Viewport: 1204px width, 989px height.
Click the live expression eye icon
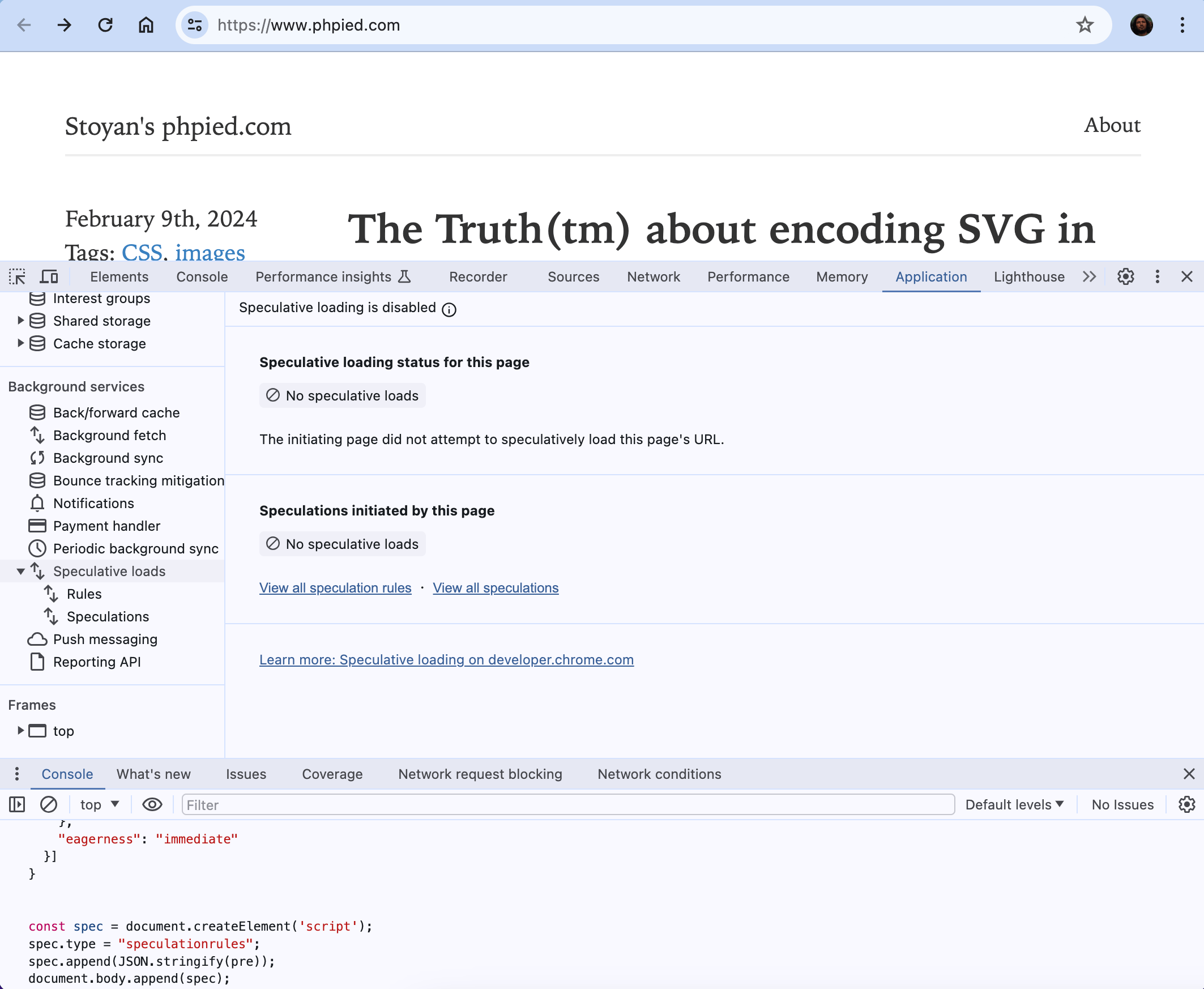[x=152, y=804]
